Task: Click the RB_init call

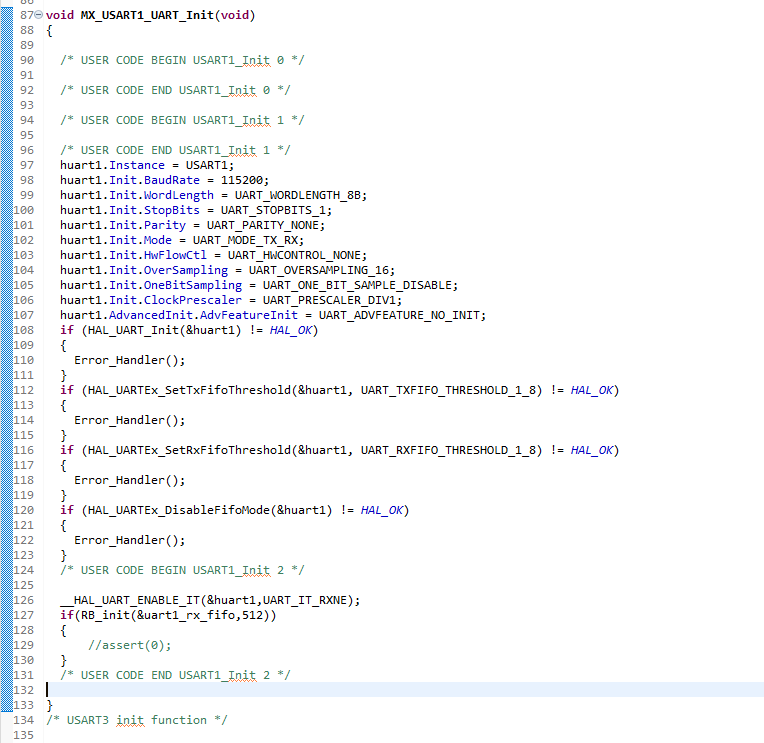Action: point(105,615)
